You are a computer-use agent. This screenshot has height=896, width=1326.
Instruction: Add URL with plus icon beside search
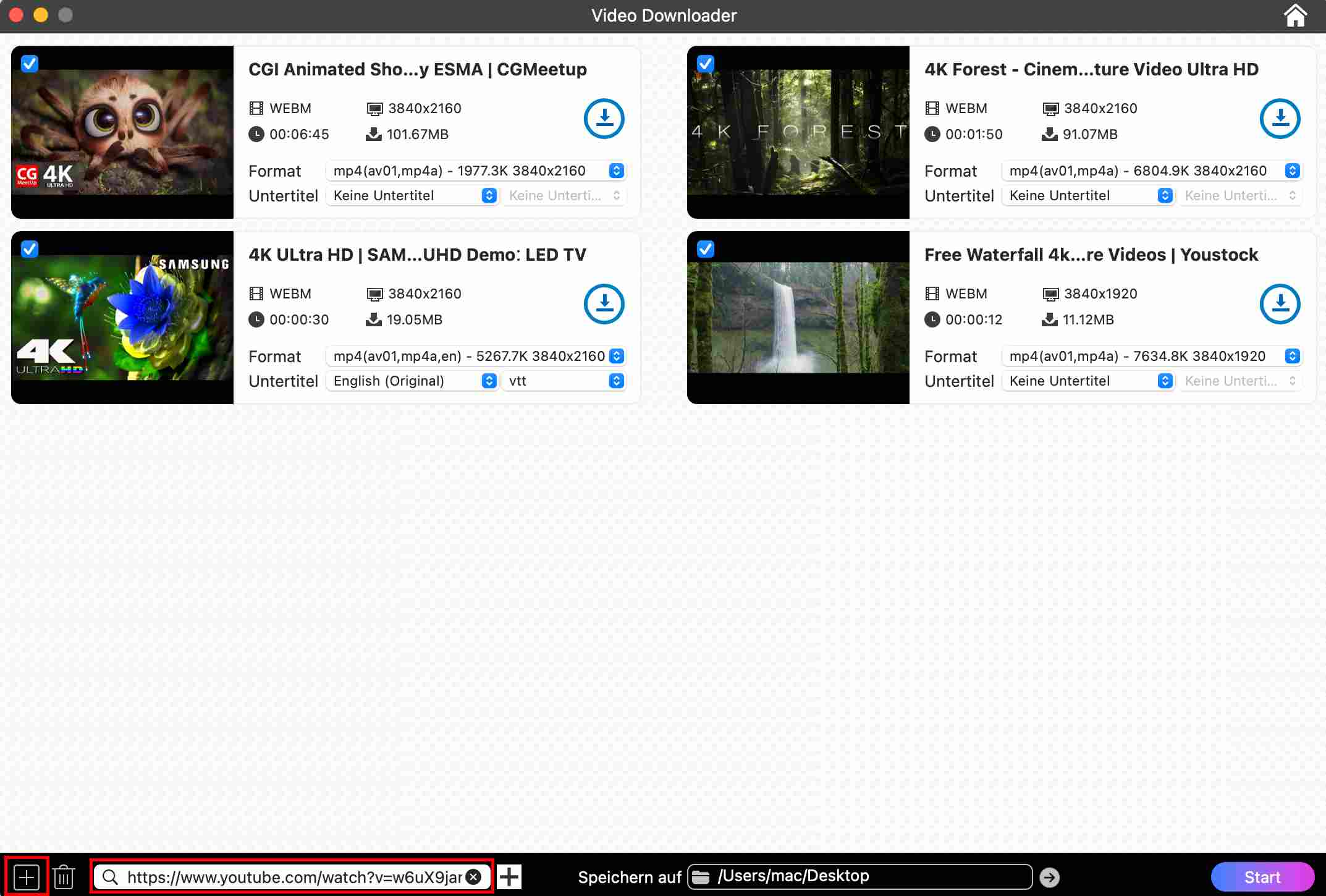click(x=509, y=877)
